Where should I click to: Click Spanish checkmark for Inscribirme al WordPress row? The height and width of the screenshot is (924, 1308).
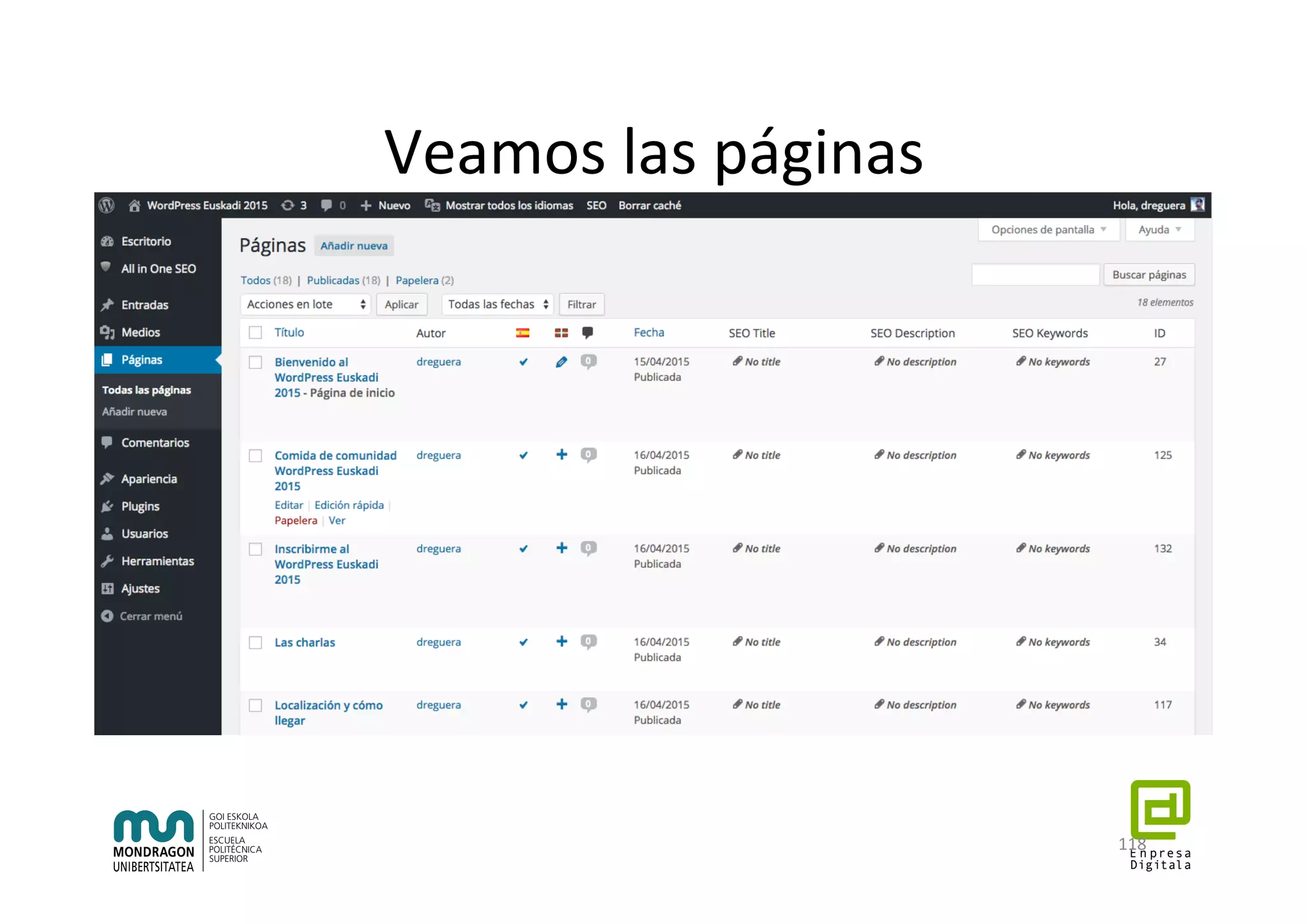523,549
